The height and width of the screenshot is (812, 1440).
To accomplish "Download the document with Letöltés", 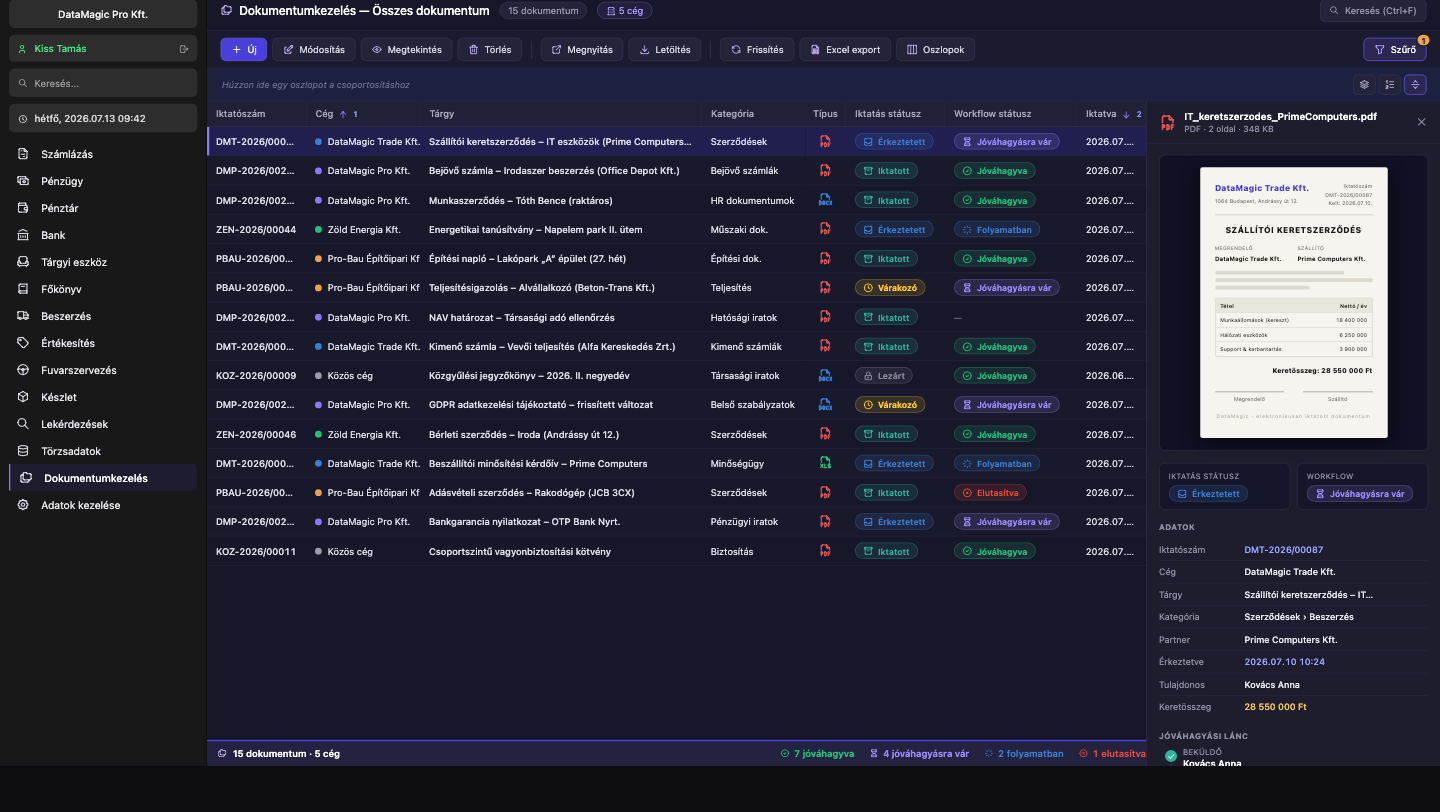I will [x=665, y=50].
